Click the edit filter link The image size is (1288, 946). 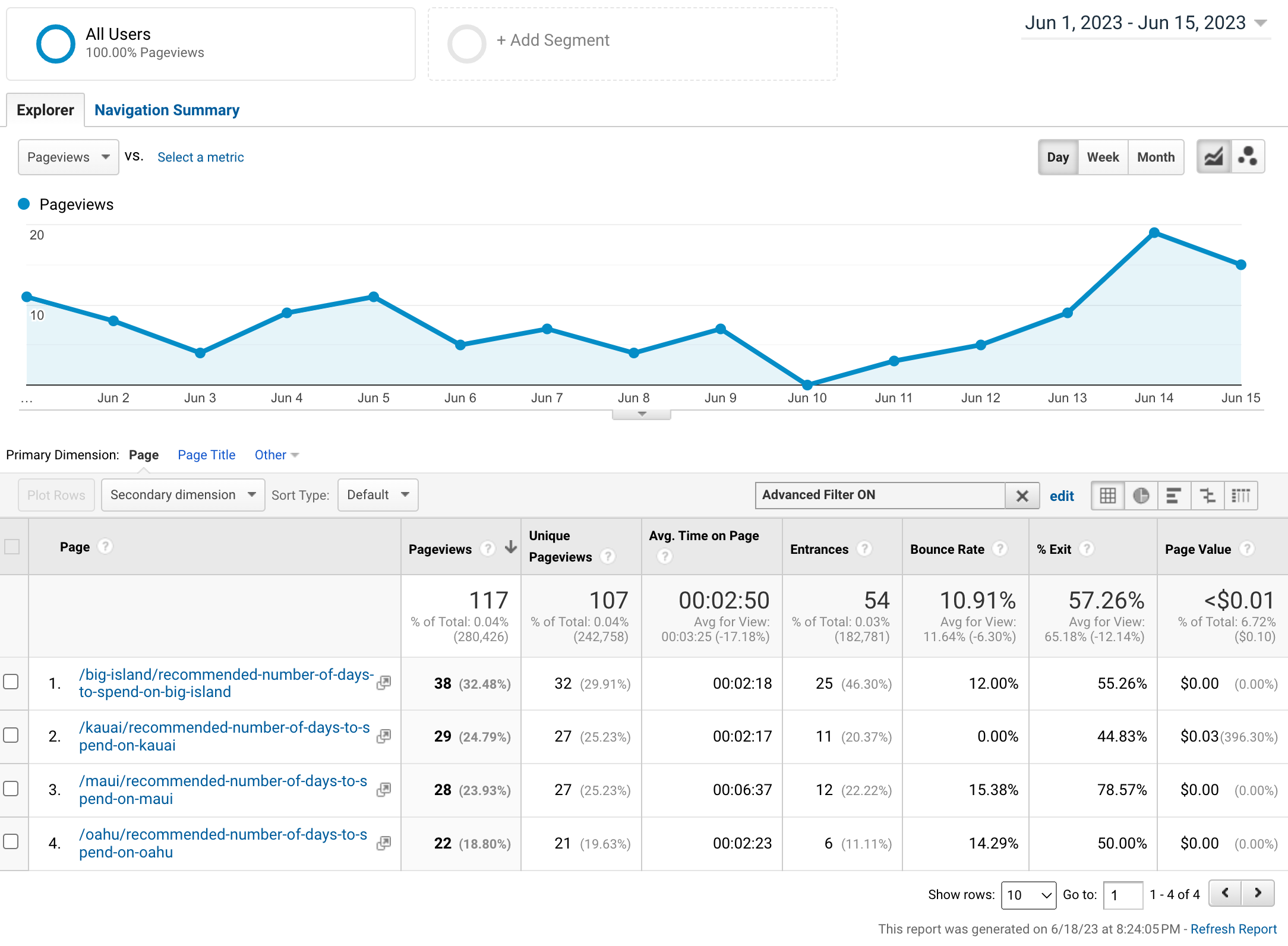(x=1062, y=496)
